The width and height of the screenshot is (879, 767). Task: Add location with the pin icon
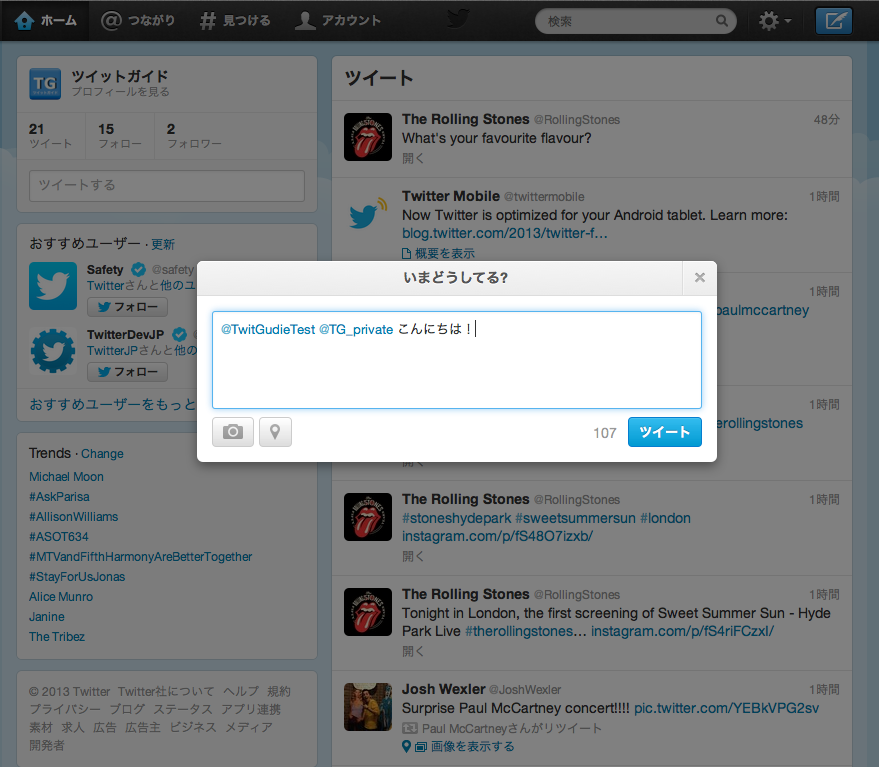coord(275,432)
